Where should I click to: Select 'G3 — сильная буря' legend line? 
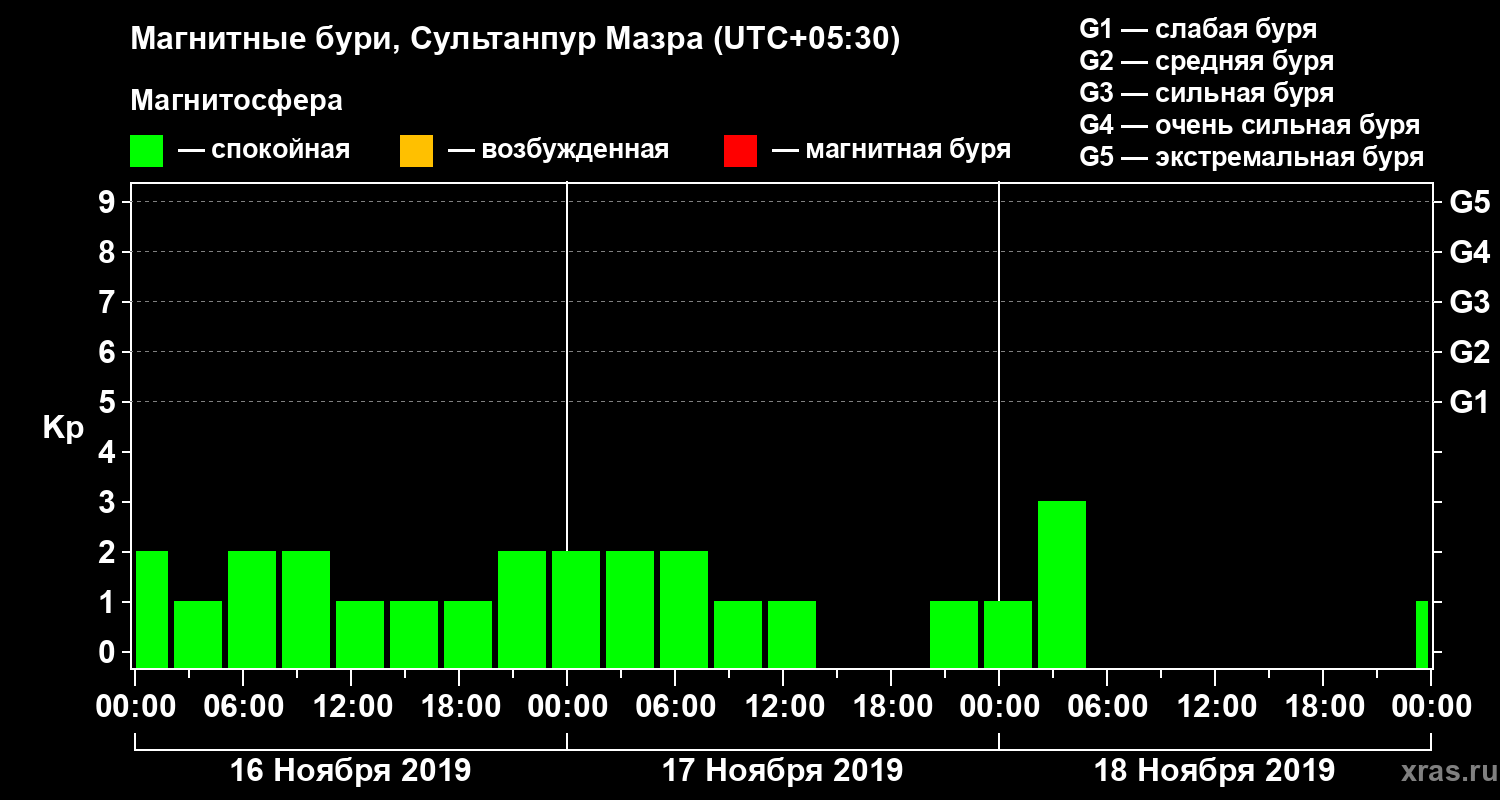click(x=1207, y=93)
